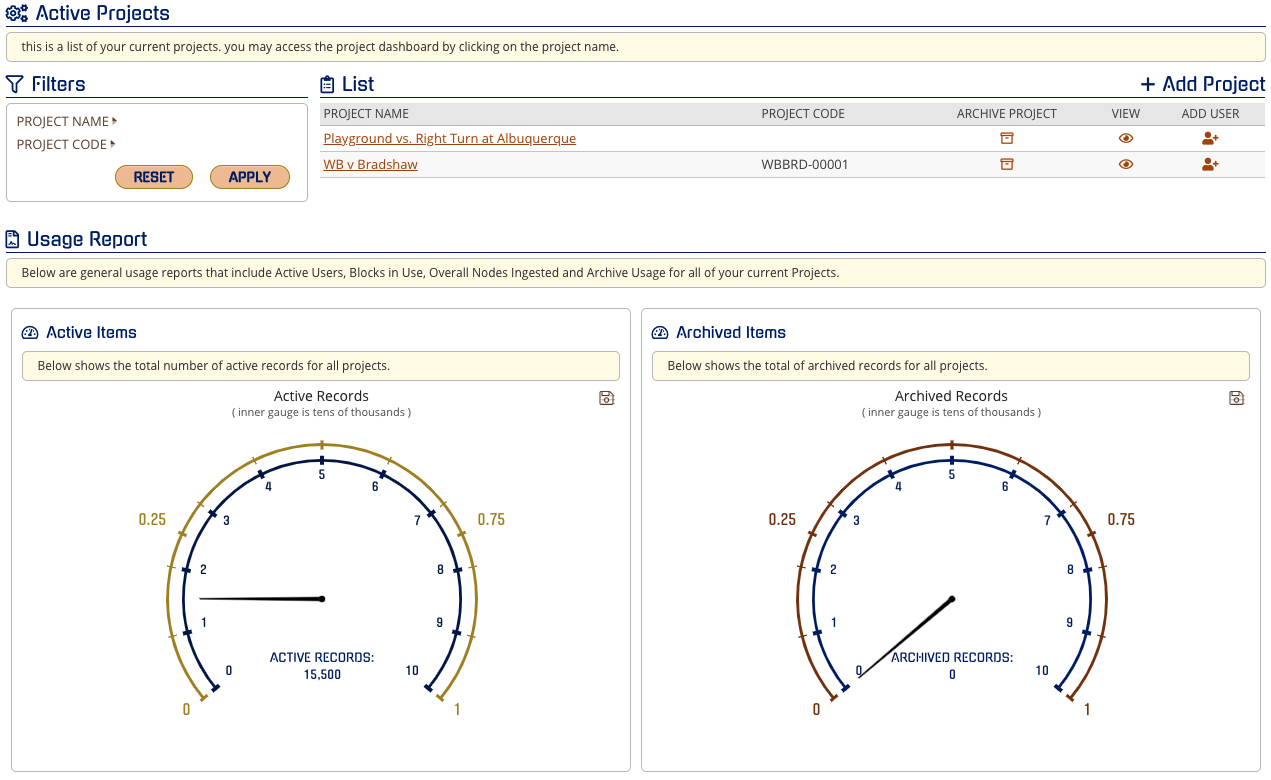Click the Active Projects gears icon

coord(17,14)
